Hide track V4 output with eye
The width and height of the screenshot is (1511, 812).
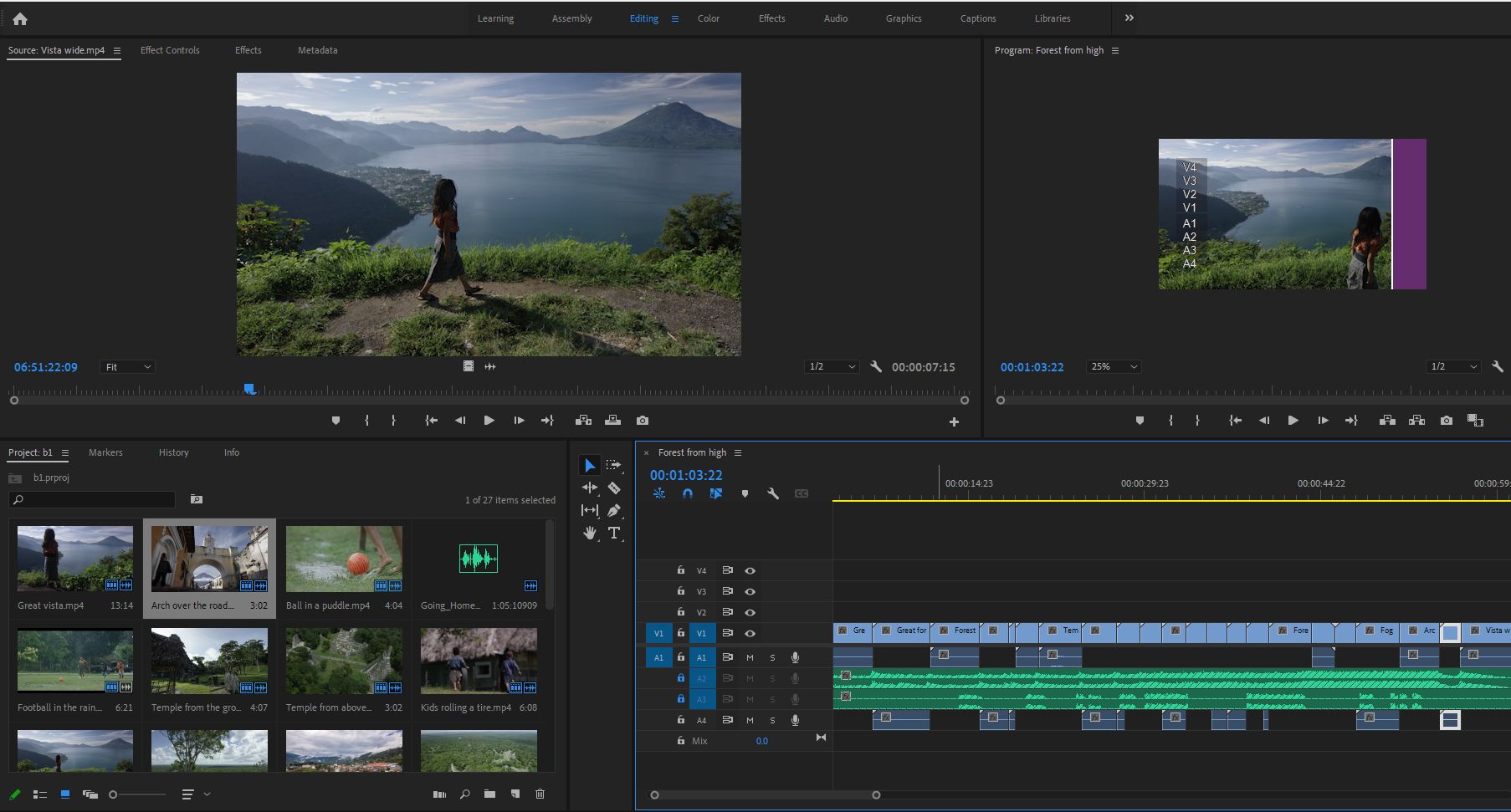[750, 570]
